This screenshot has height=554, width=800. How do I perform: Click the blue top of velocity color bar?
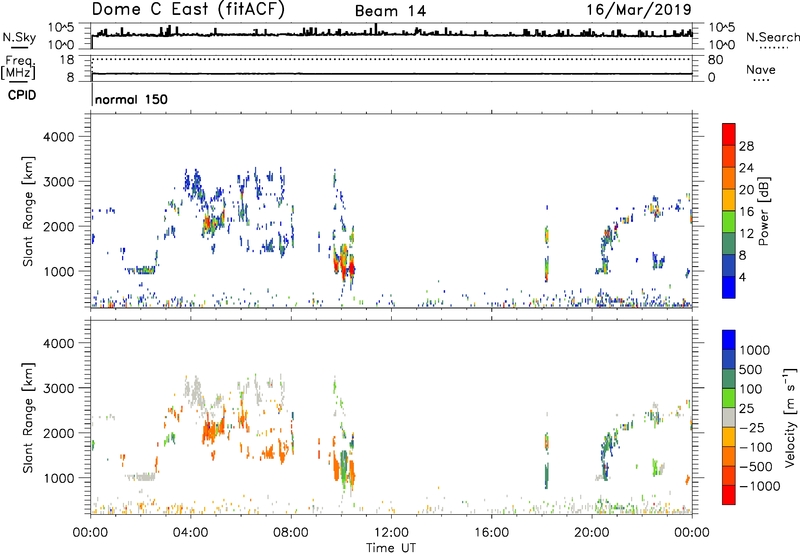729,340
